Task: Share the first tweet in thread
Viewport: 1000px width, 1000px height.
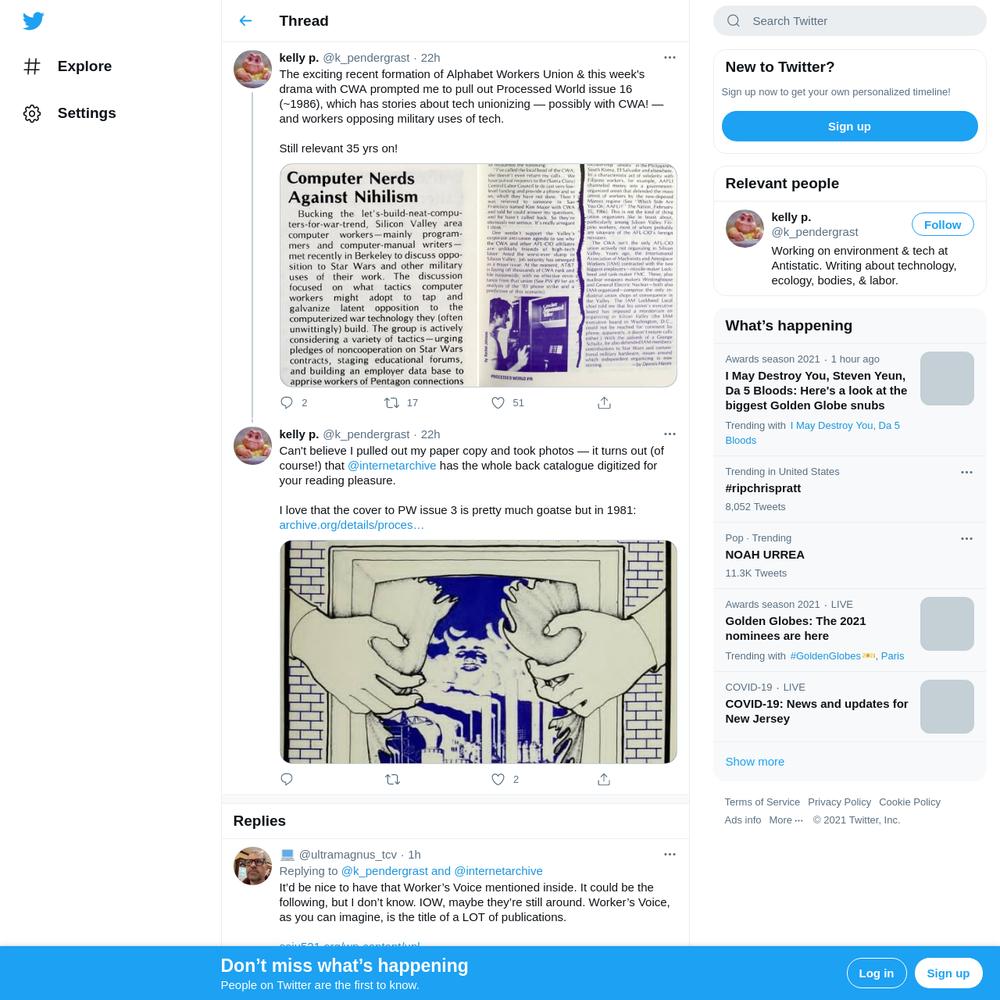Action: [604, 402]
